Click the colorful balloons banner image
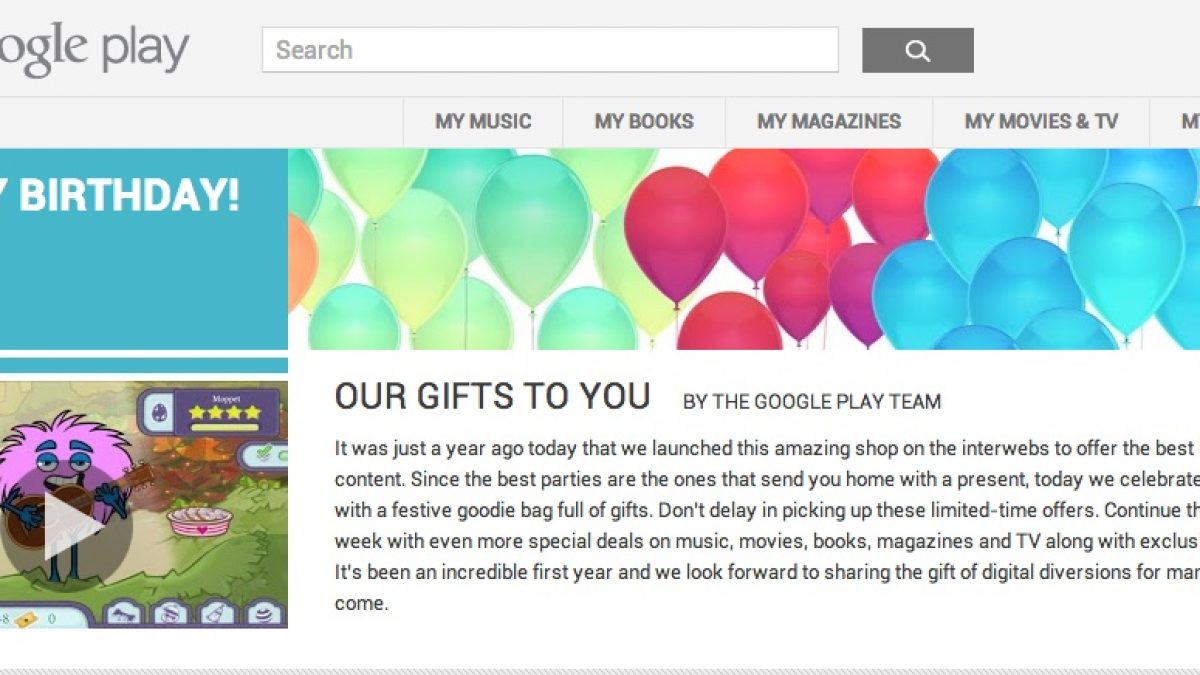The image size is (1200, 675). 744,248
